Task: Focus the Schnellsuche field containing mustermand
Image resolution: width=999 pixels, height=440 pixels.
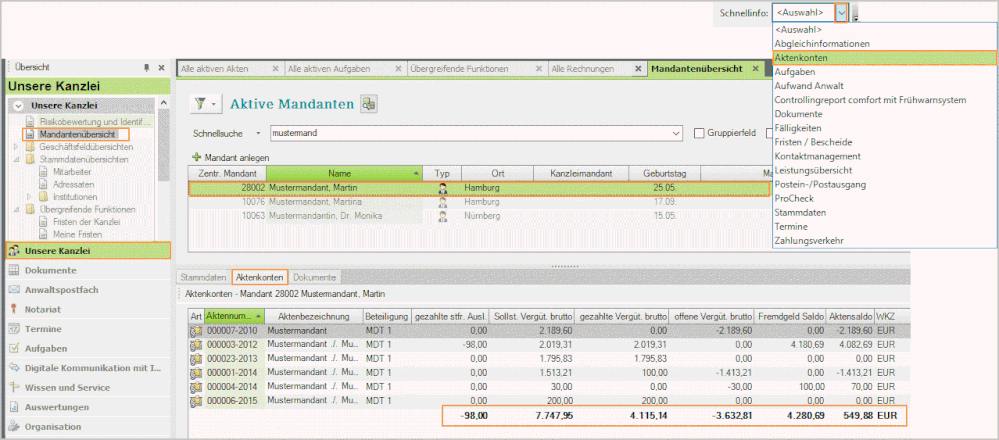Action: click(x=470, y=133)
